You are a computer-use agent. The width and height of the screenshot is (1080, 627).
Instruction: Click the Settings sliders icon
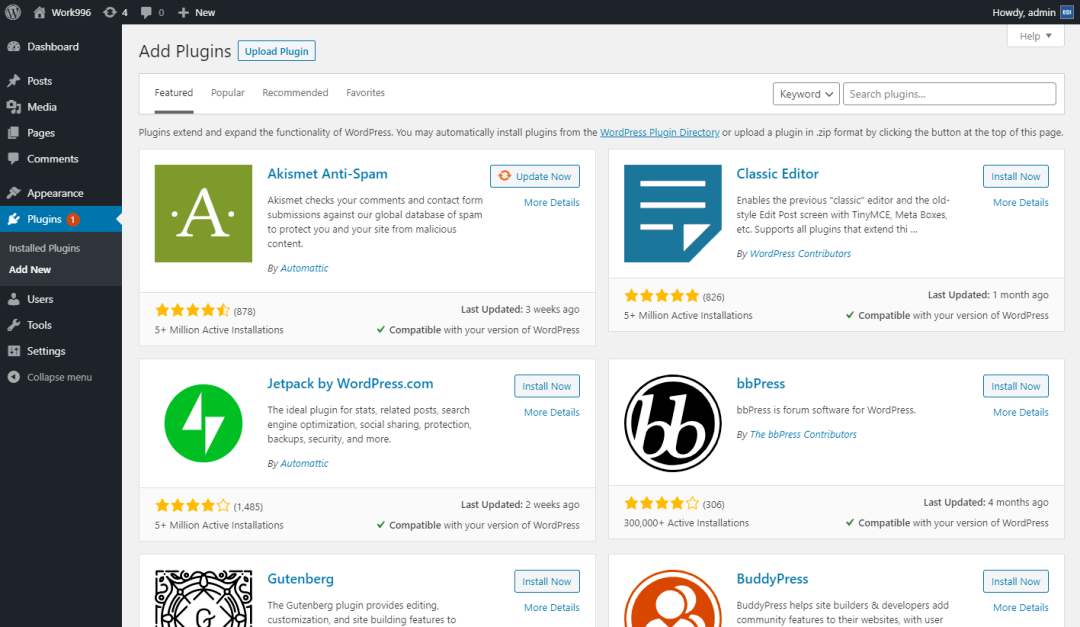[14, 351]
